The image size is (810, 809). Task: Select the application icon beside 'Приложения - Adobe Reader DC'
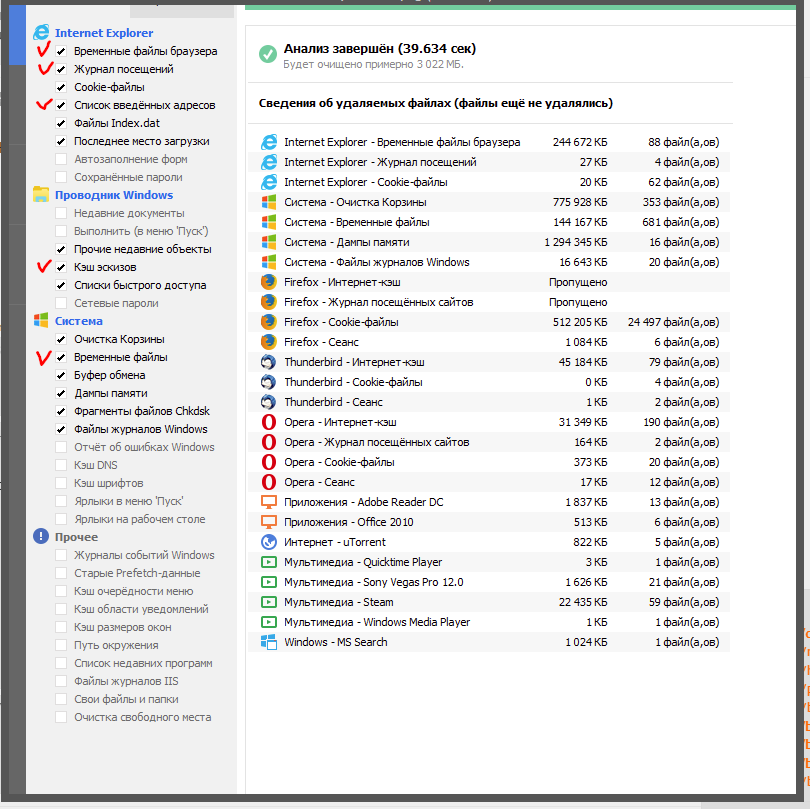[269, 502]
